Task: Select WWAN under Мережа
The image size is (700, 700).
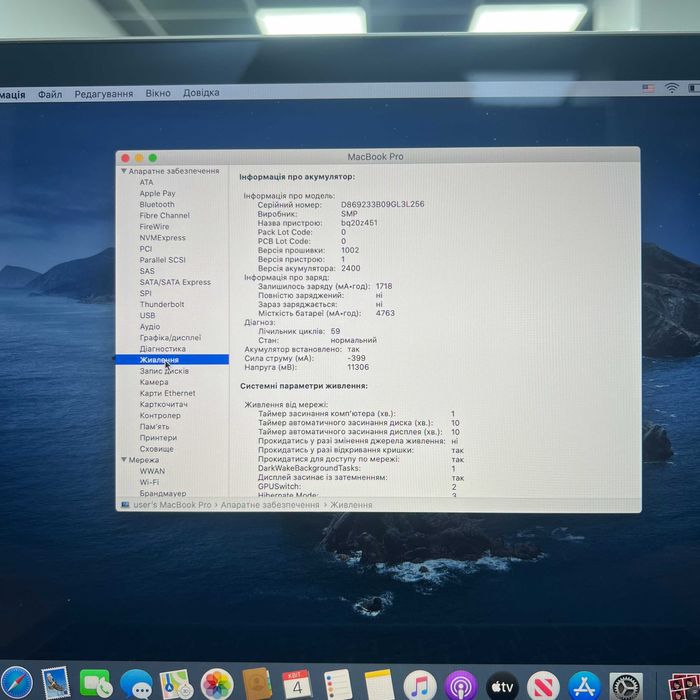Action: pos(152,471)
